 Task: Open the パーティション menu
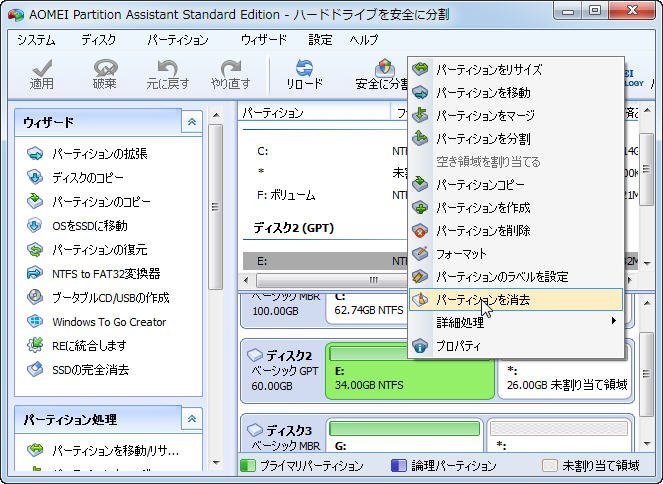point(178,40)
